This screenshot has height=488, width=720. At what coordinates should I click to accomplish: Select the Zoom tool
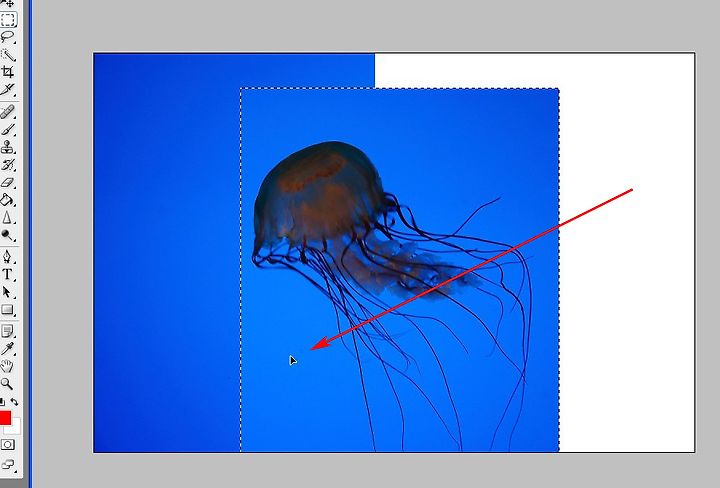tap(8, 384)
